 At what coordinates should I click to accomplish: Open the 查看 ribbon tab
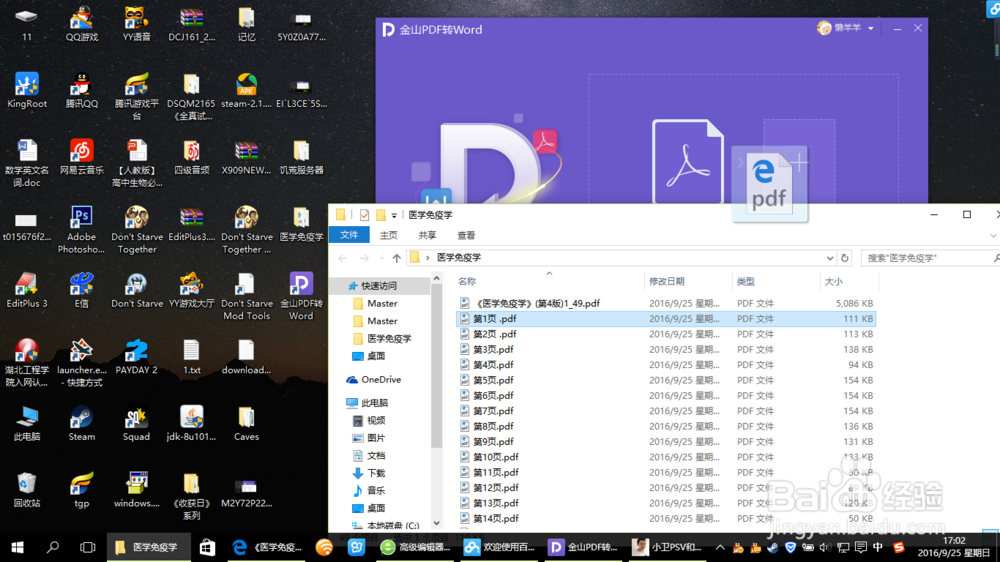(466, 235)
